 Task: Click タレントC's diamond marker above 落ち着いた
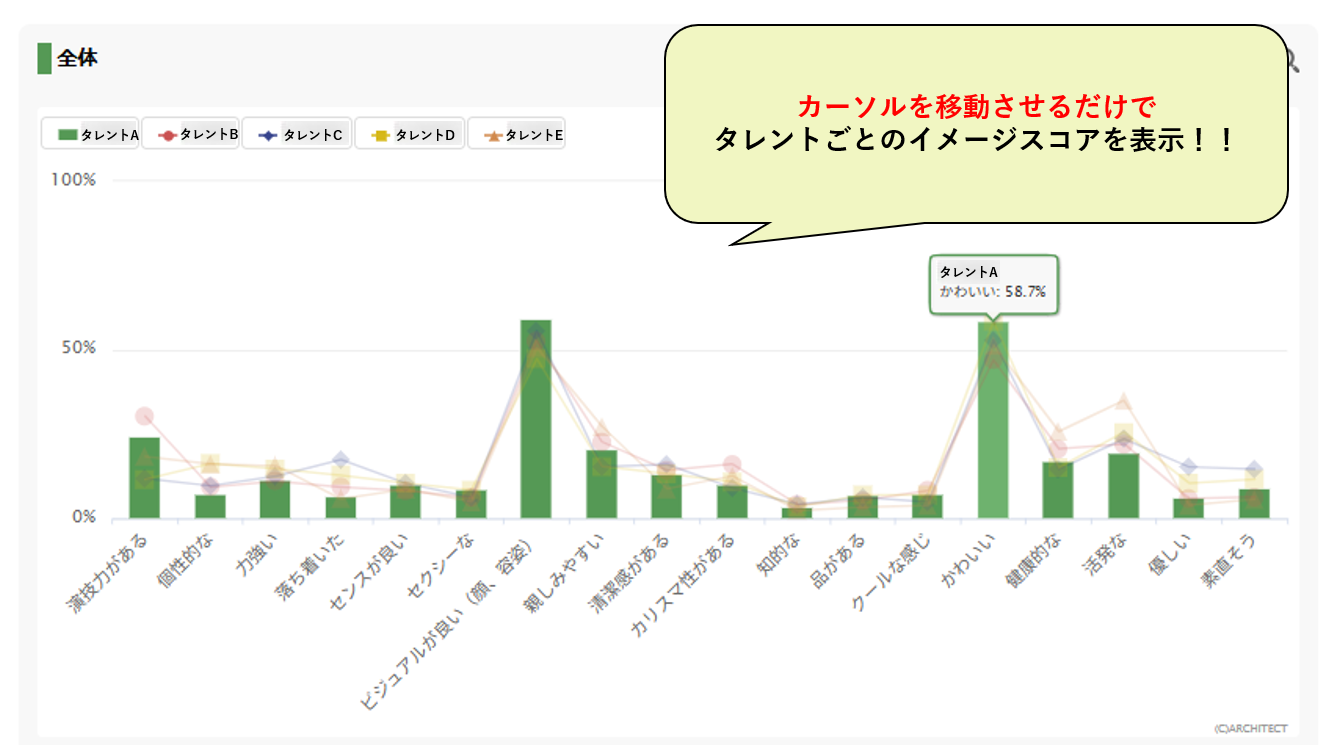(341, 460)
